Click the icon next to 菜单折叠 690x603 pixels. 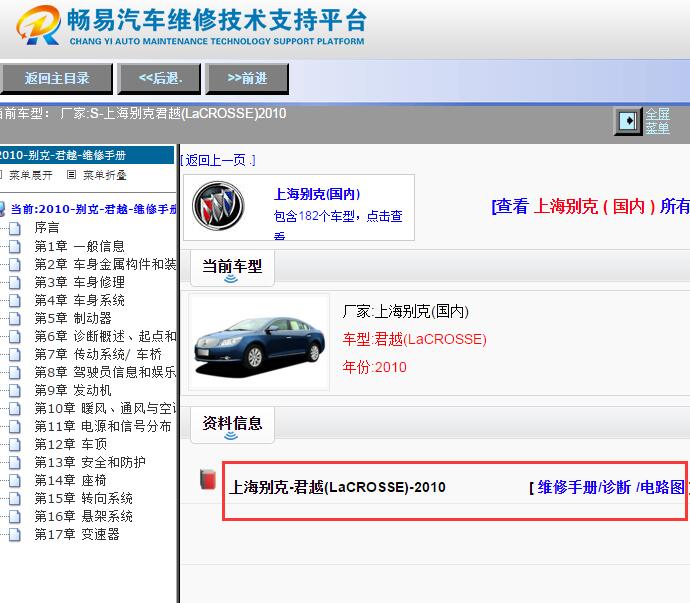click(x=71, y=175)
